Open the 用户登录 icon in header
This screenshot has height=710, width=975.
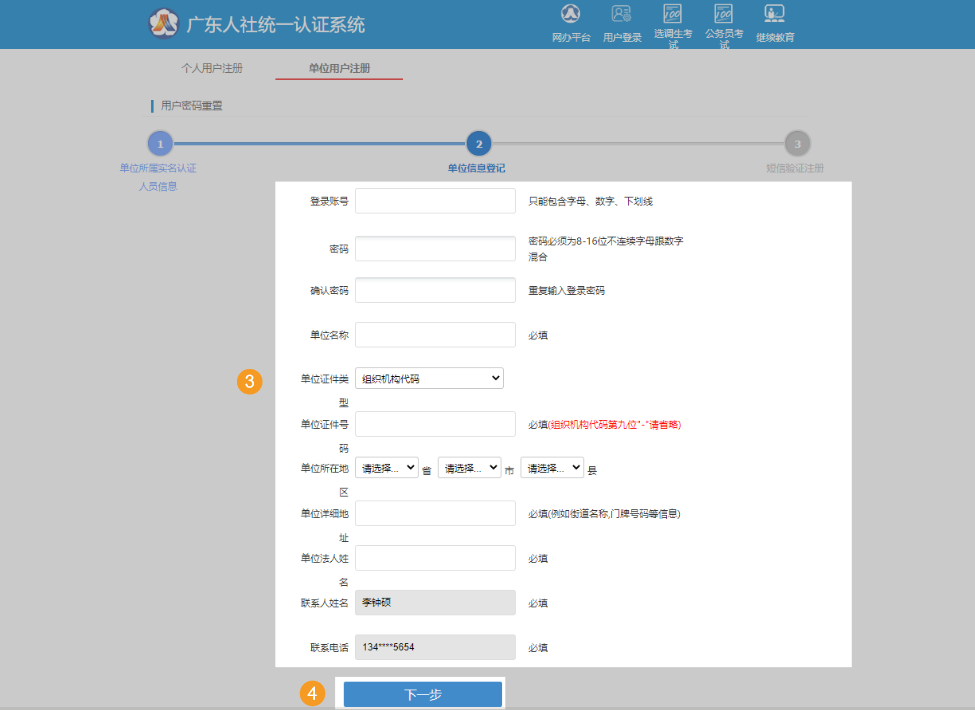click(x=622, y=16)
